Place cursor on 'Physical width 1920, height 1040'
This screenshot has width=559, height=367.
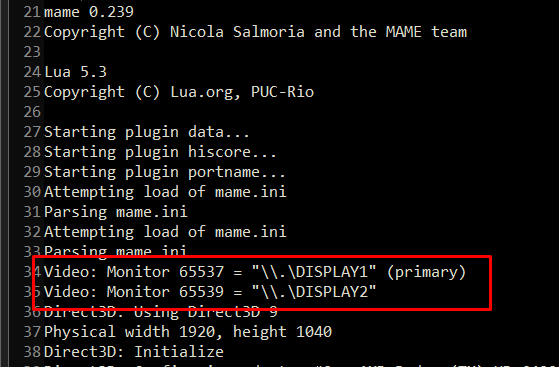coord(188,332)
